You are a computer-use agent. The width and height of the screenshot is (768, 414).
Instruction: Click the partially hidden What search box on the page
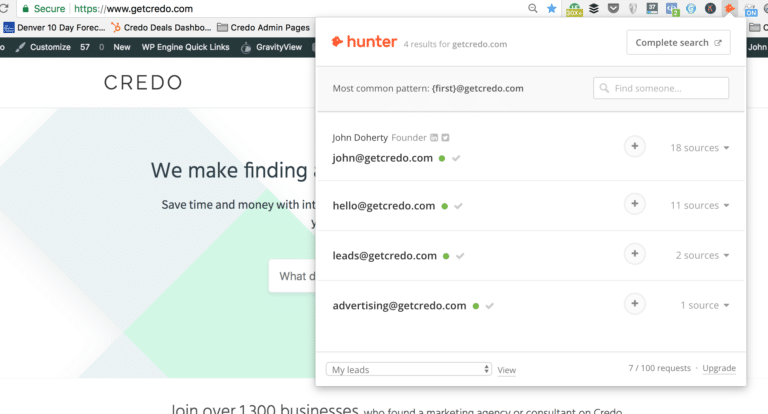click(x=292, y=276)
